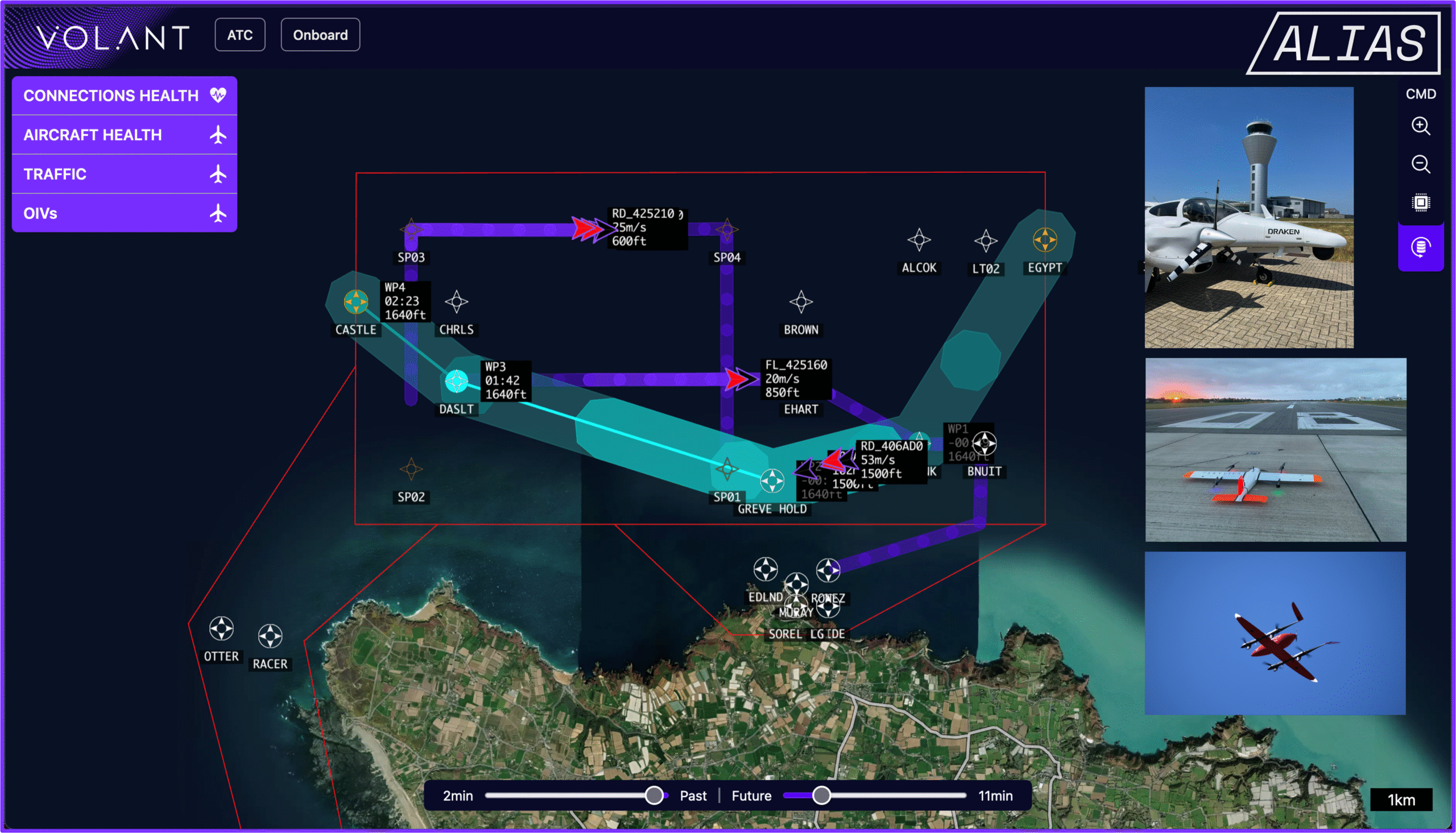Screen dimensions: 1456x833
Task: Open the runway drone photo thumbnail
Action: (1275, 450)
